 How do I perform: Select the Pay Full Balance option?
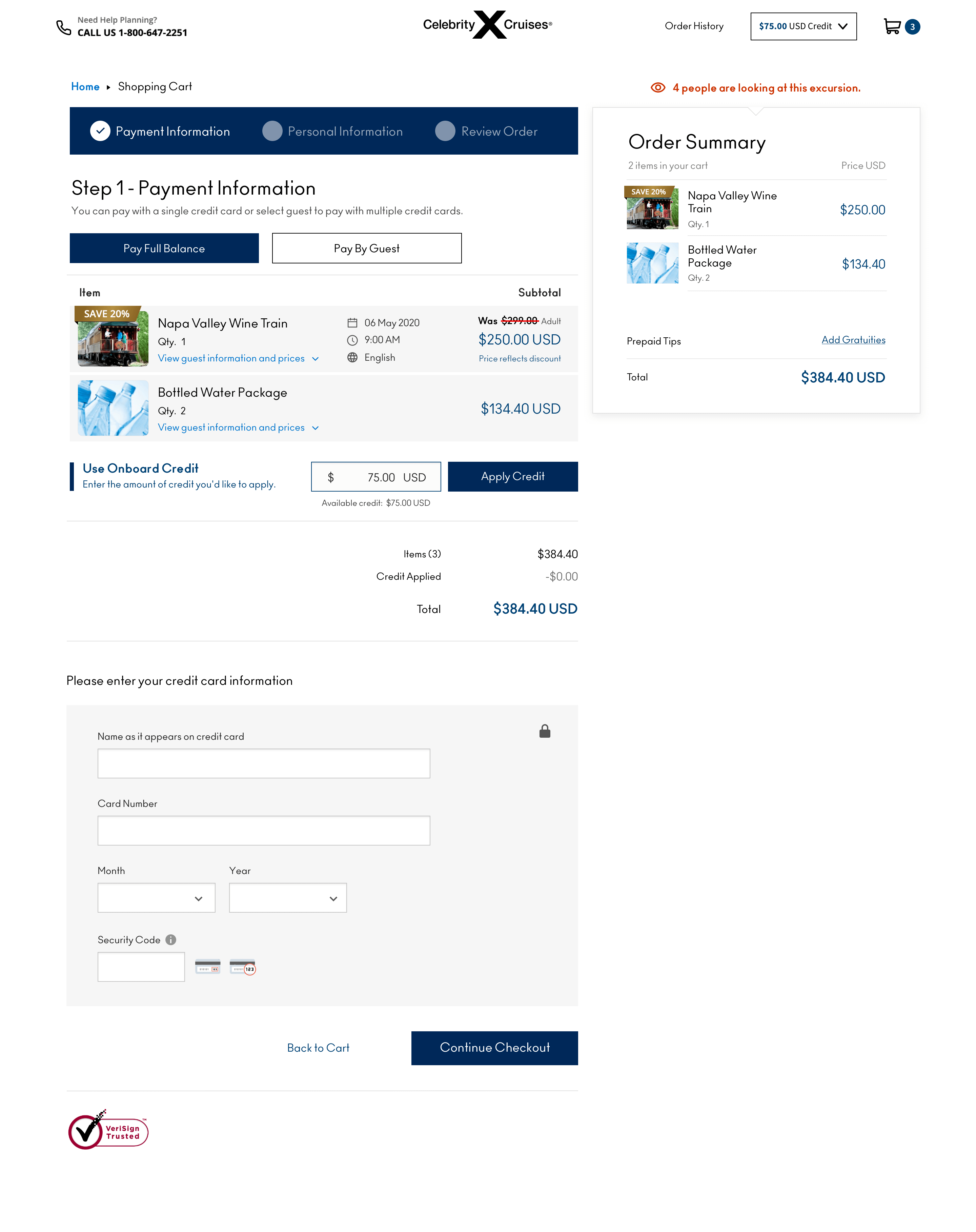(x=164, y=248)
